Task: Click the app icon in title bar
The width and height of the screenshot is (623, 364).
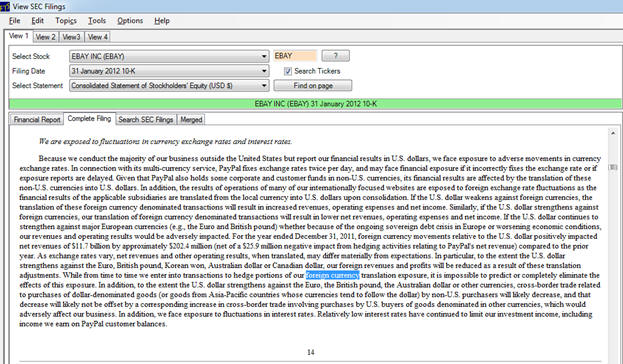Action: pyautogui.click(x=4, y=6)
